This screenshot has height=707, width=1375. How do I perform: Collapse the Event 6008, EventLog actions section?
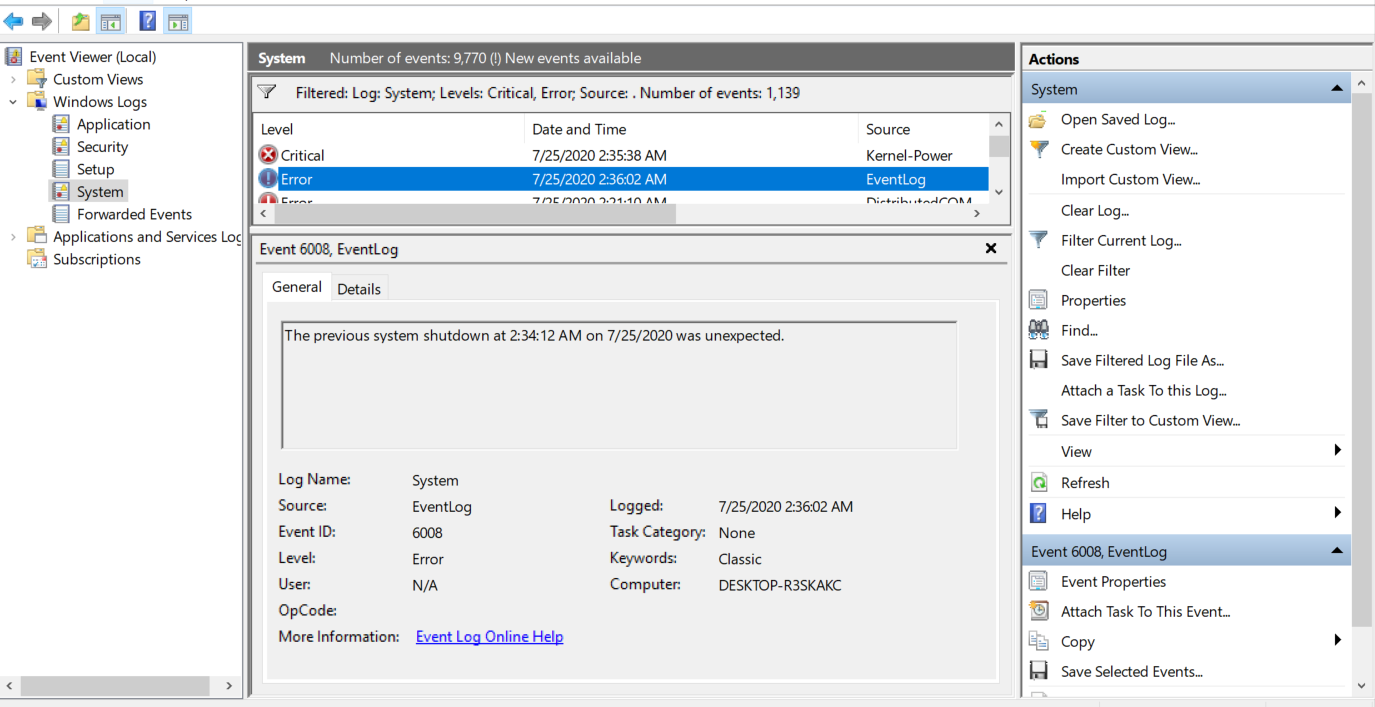pos(1337,551)
